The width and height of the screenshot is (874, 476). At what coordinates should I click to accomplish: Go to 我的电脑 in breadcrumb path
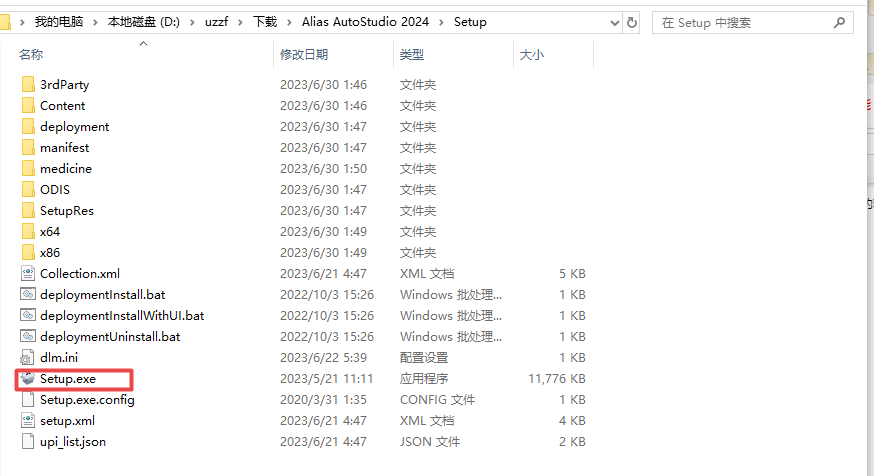click(x=61, y=22)
